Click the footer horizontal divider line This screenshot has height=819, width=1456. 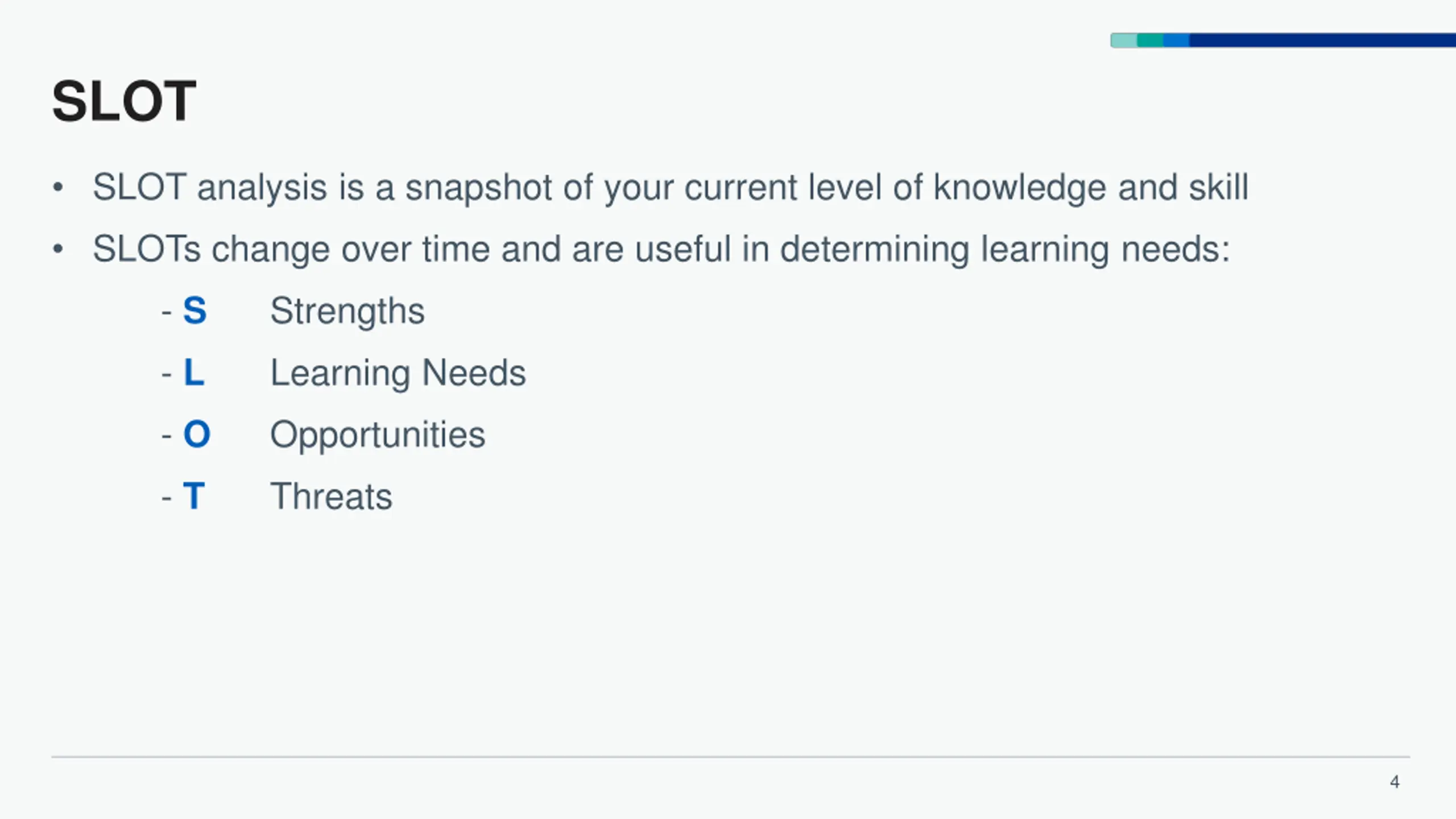tap(730, 757)
